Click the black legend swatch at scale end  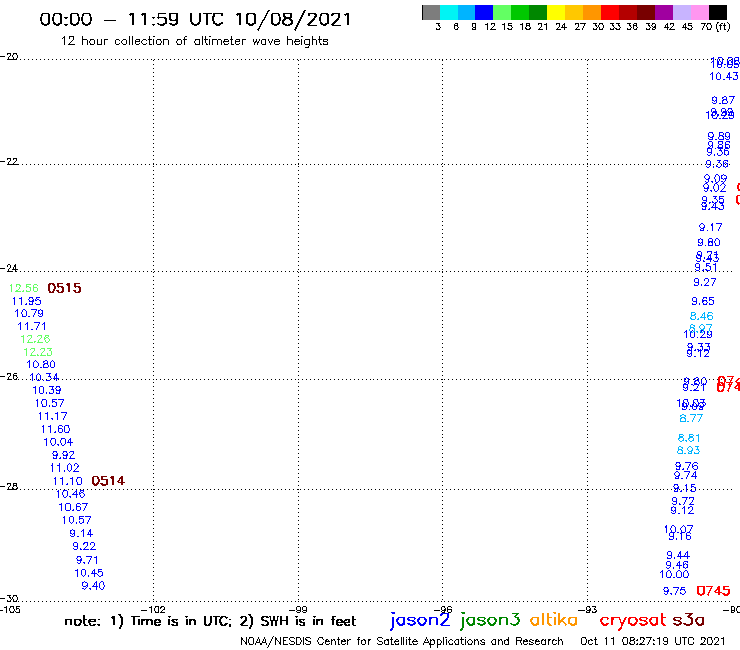tap(717, 13)
